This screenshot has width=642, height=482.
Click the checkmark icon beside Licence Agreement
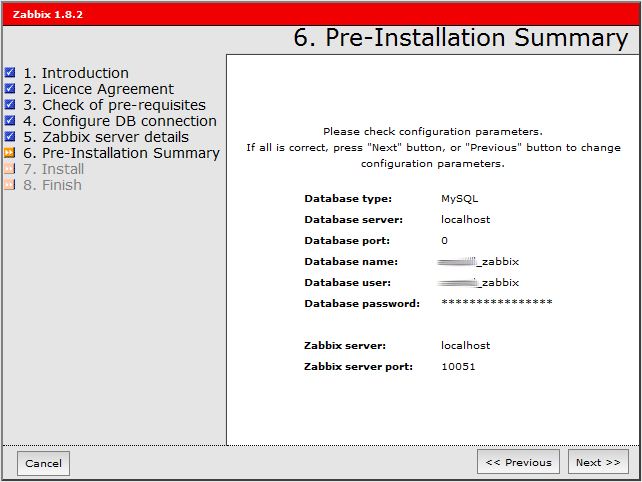10,89
